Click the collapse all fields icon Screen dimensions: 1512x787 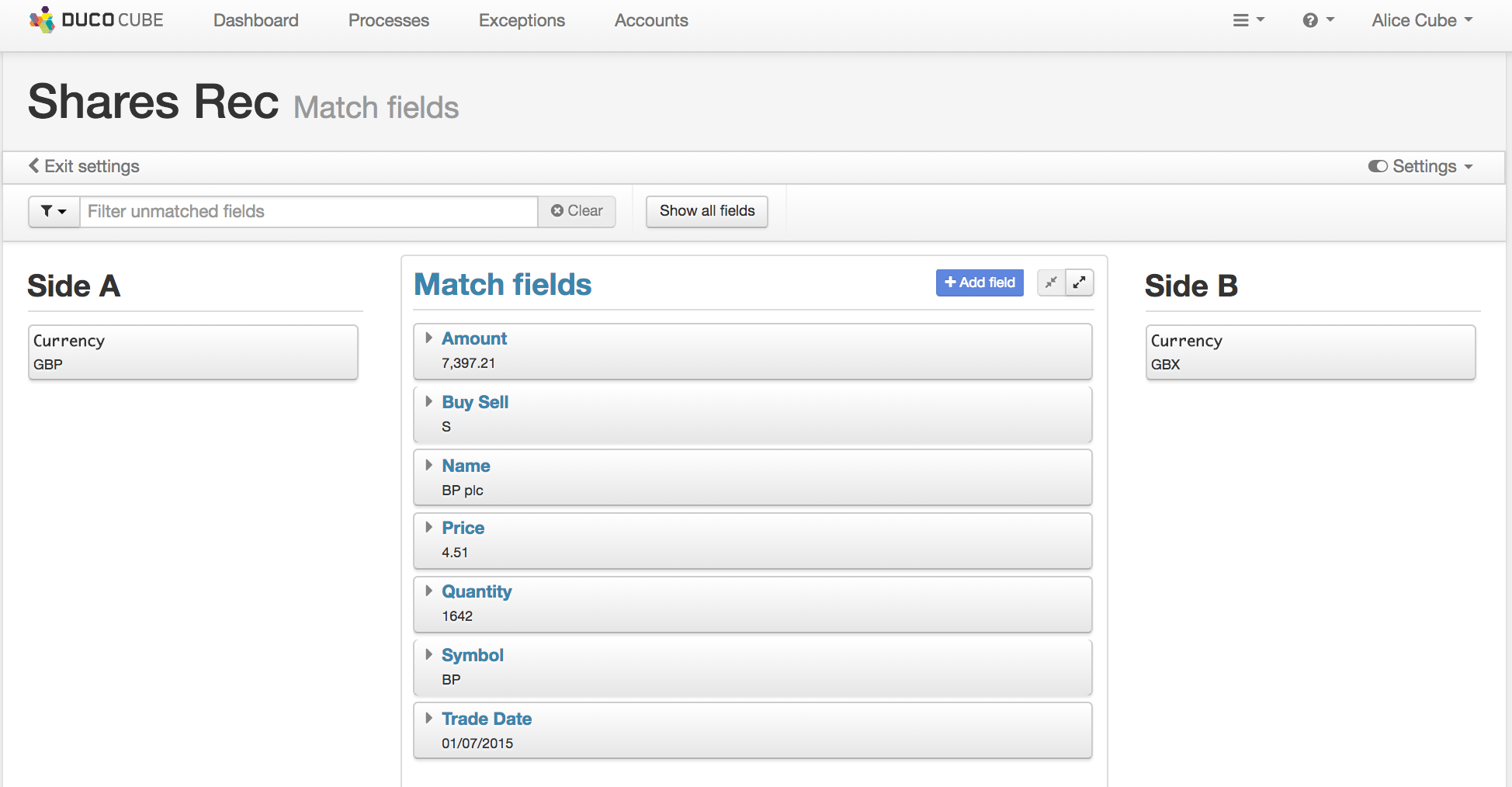(x=1051, y=283)
